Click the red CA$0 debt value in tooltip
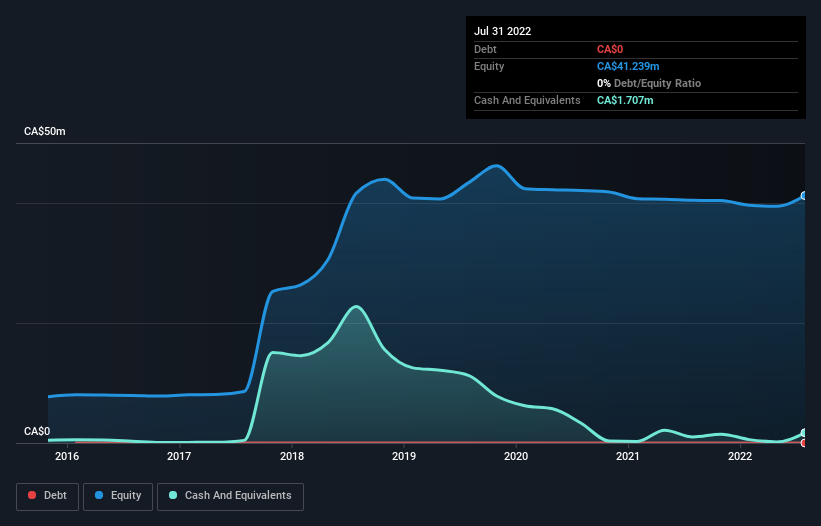 coord(610,49)
